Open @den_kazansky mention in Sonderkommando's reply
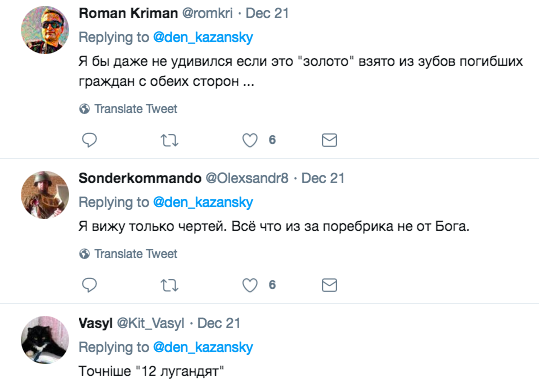 (203, 202)
